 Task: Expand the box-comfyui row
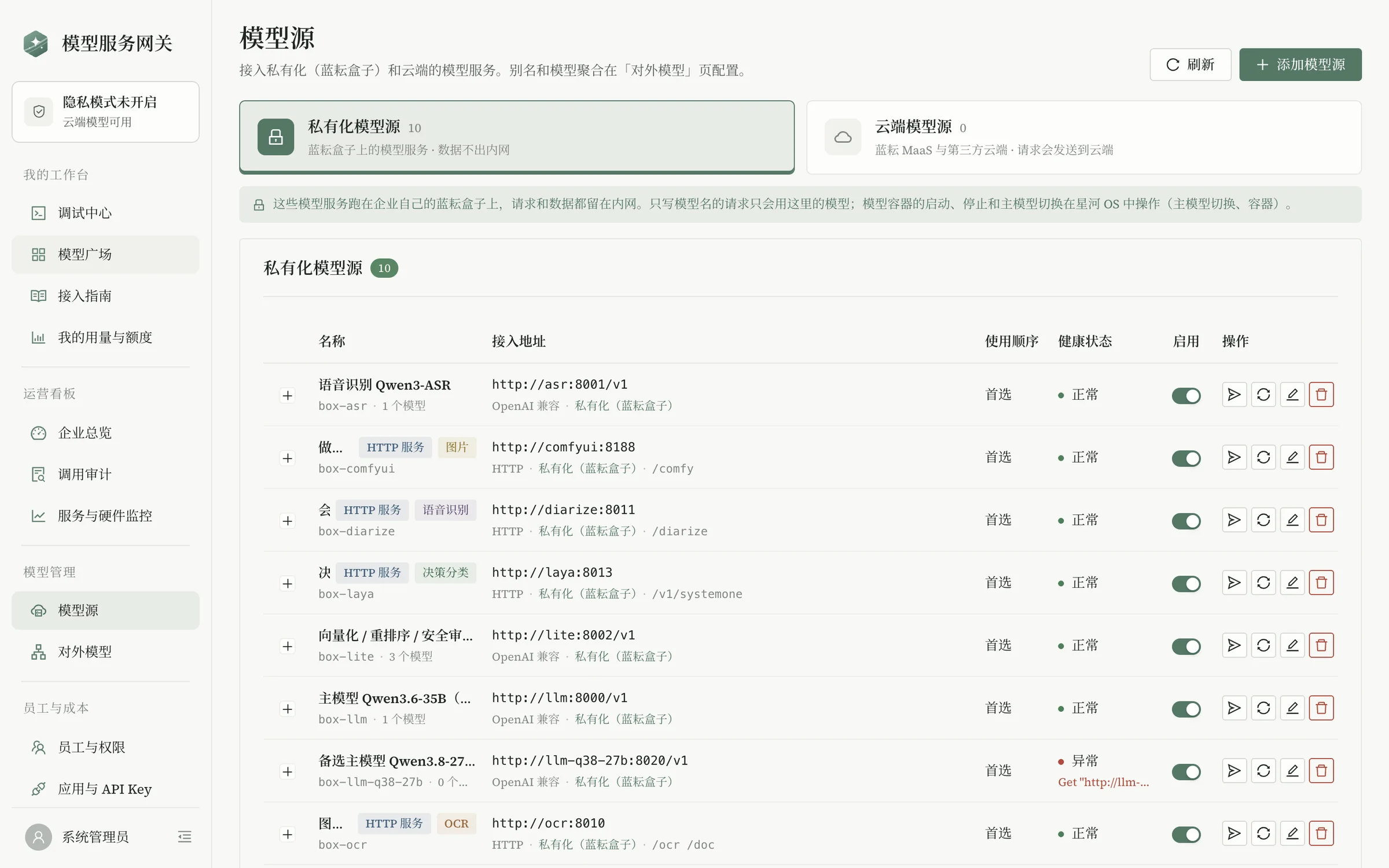click(x=287, y=458)
